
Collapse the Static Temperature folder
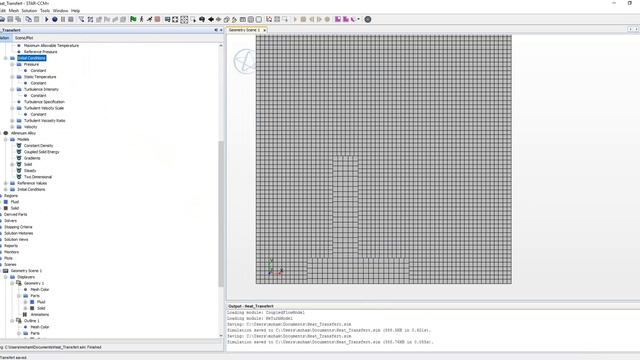tap(12, 77)
